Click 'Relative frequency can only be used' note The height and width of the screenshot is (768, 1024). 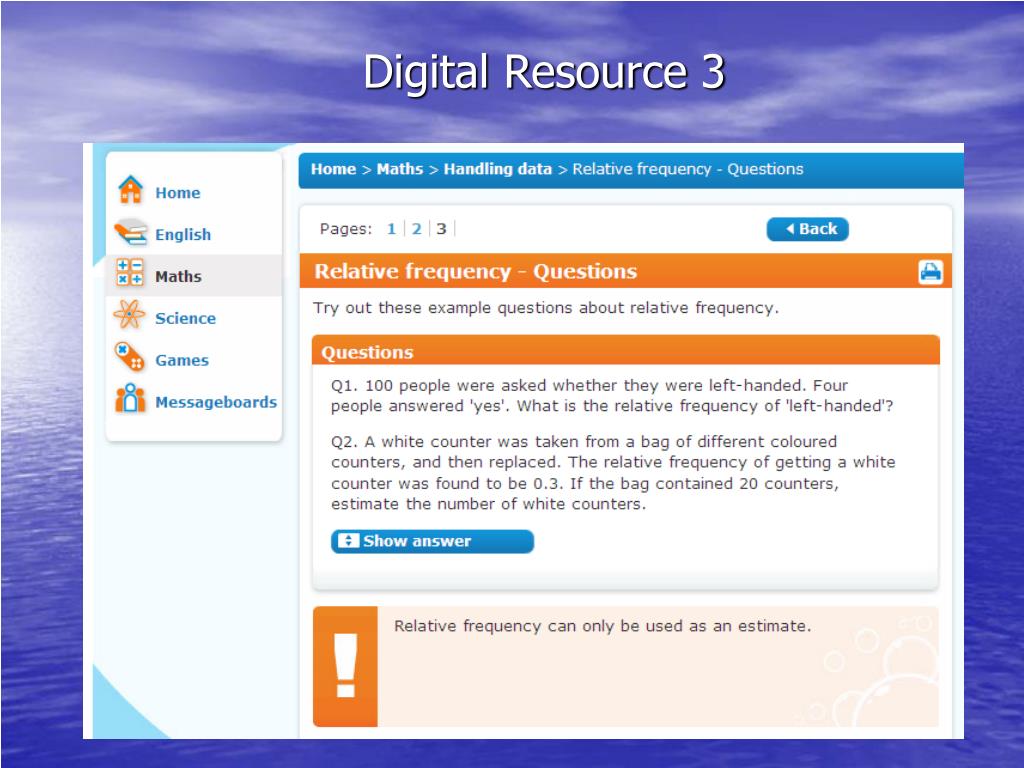tap(602, 626)
